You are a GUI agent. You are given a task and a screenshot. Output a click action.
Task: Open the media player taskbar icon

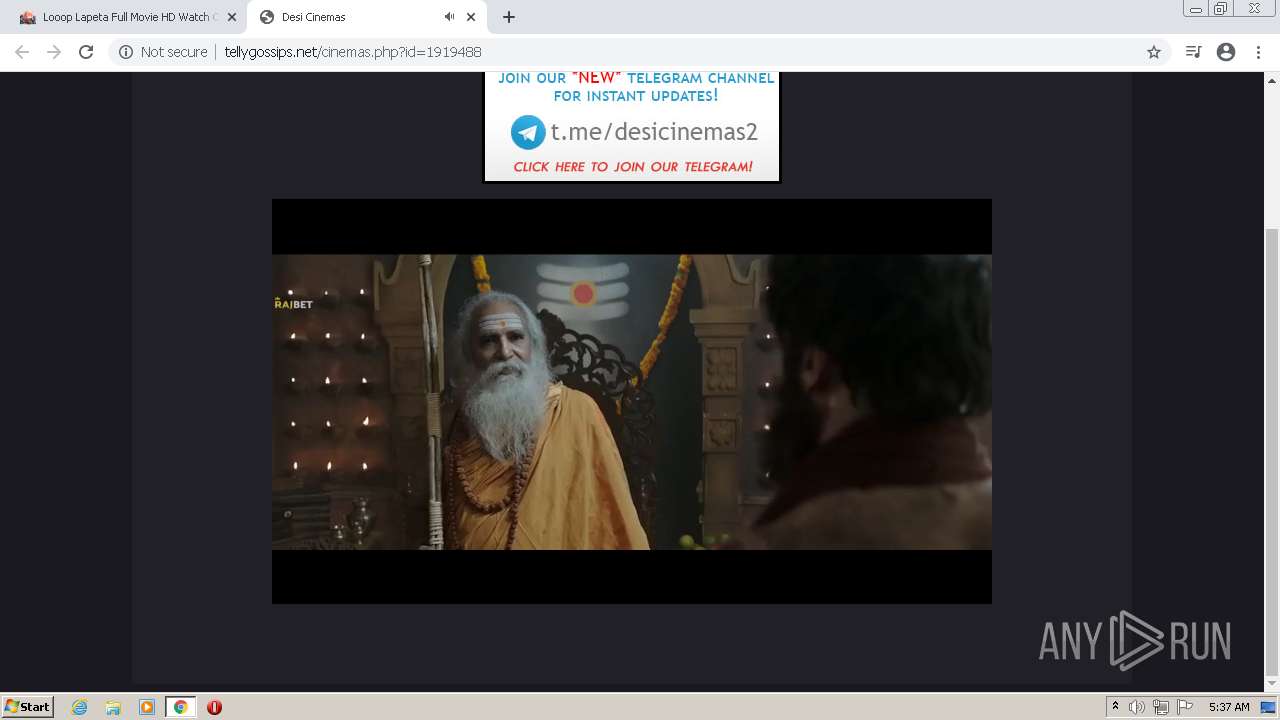(147, 707)
